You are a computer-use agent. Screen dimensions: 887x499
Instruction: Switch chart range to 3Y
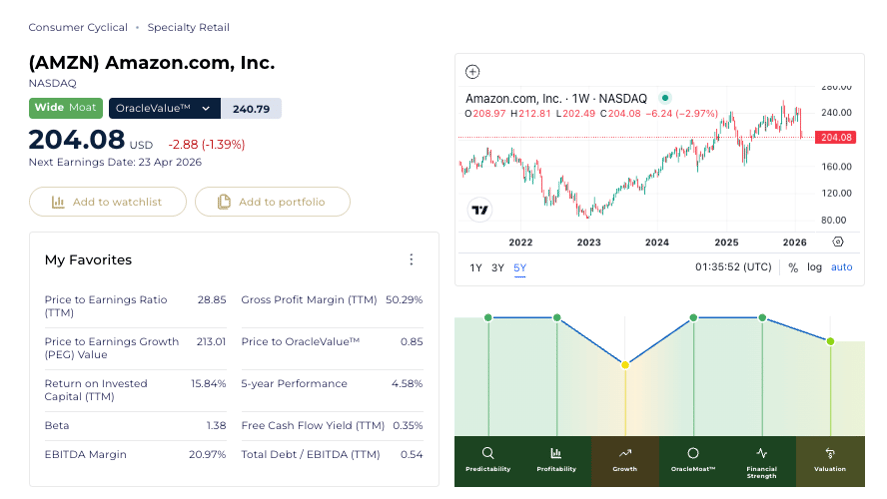tap(497, 268)
